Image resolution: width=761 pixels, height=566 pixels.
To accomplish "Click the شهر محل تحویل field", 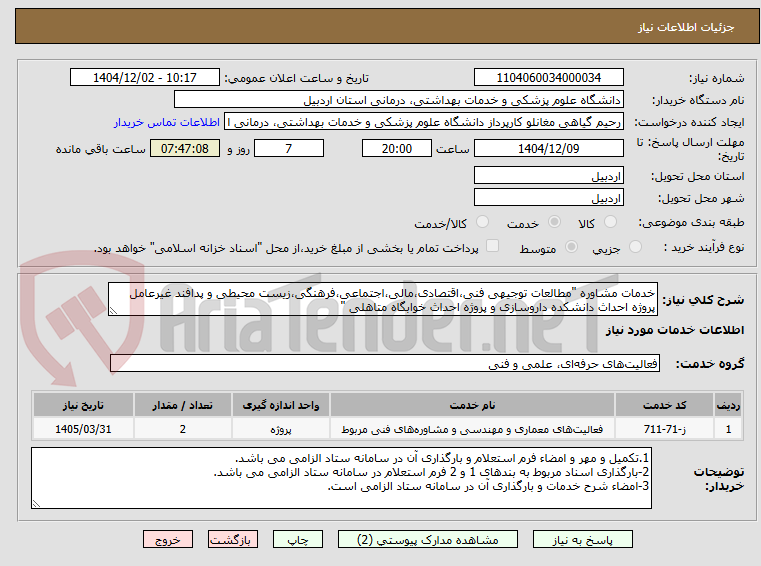I will tap(548, 198).
